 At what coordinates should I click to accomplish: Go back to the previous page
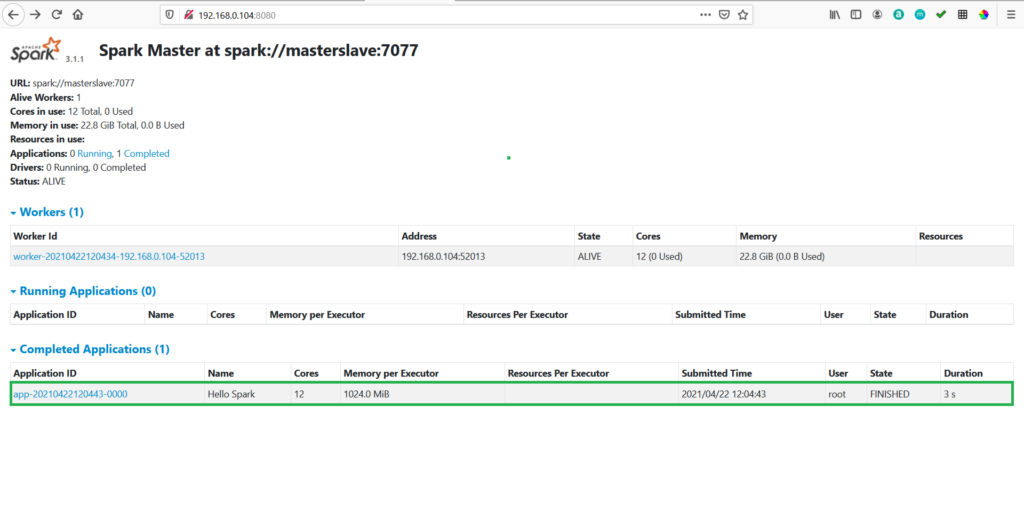[14, 15]
